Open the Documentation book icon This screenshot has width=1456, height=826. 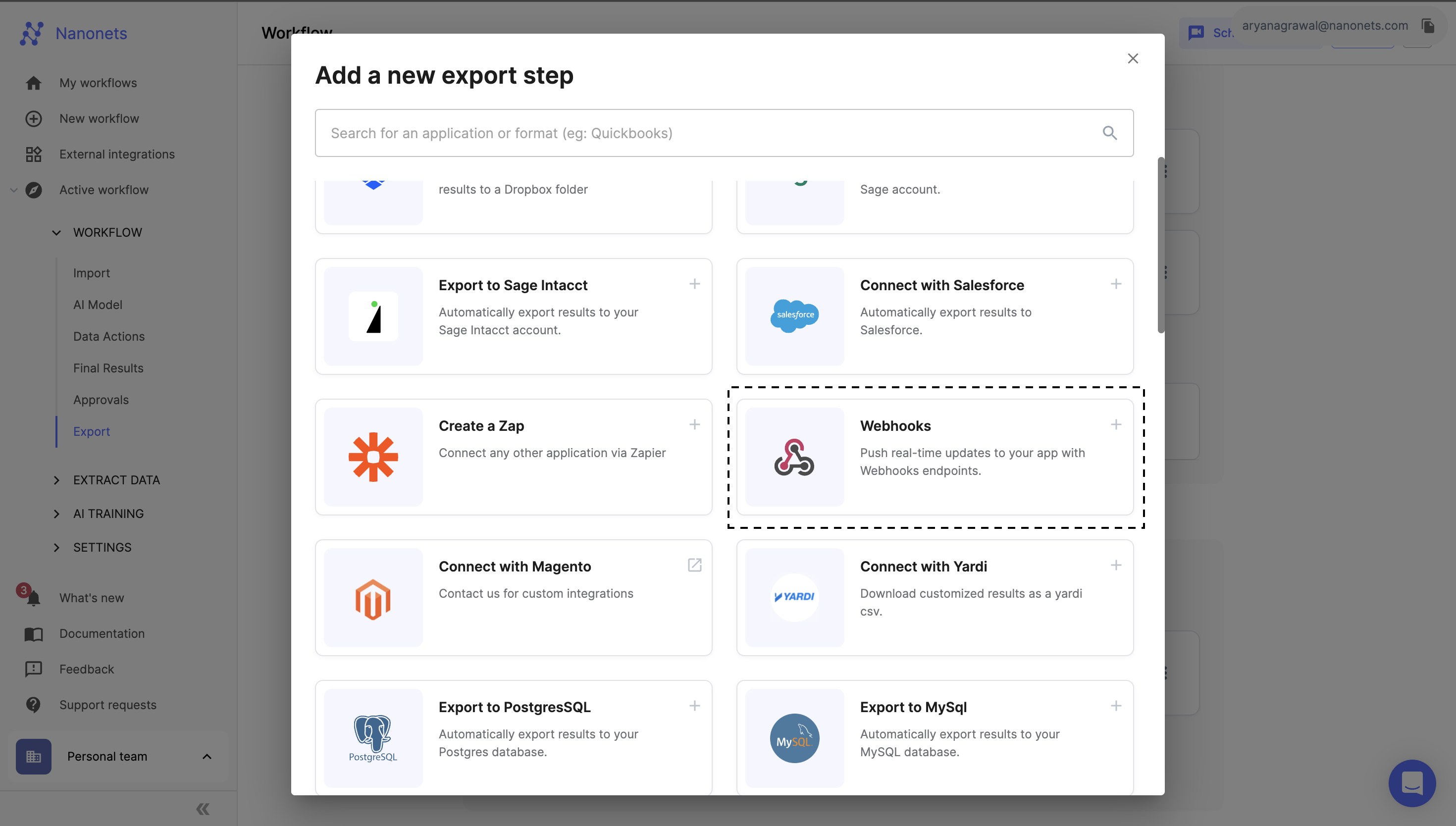(34, 634)
